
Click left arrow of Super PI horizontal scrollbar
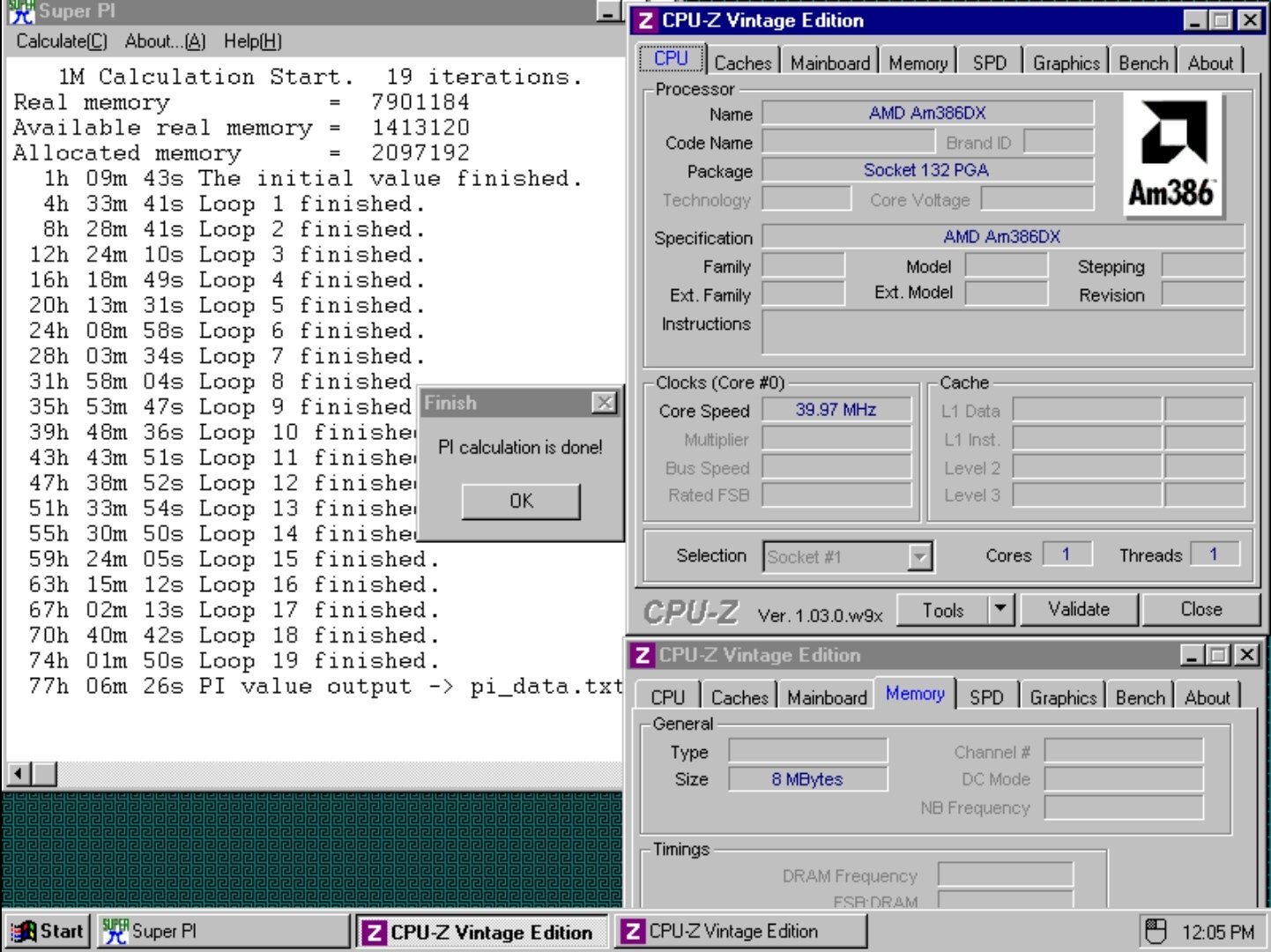[19, 774]
